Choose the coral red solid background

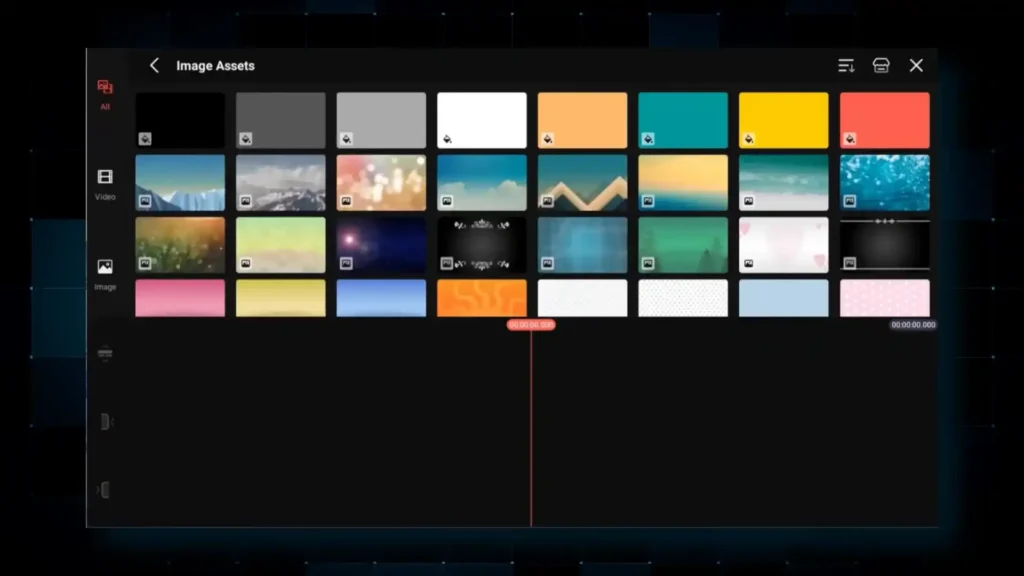884,120
